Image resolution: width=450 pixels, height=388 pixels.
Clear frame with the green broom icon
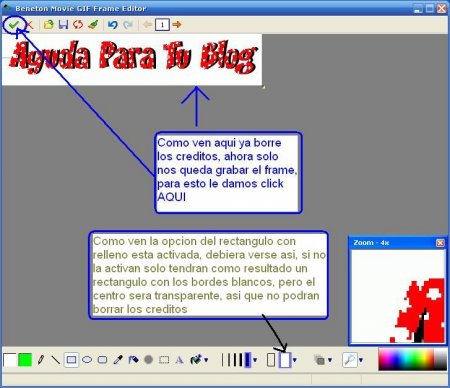(93, 24)
